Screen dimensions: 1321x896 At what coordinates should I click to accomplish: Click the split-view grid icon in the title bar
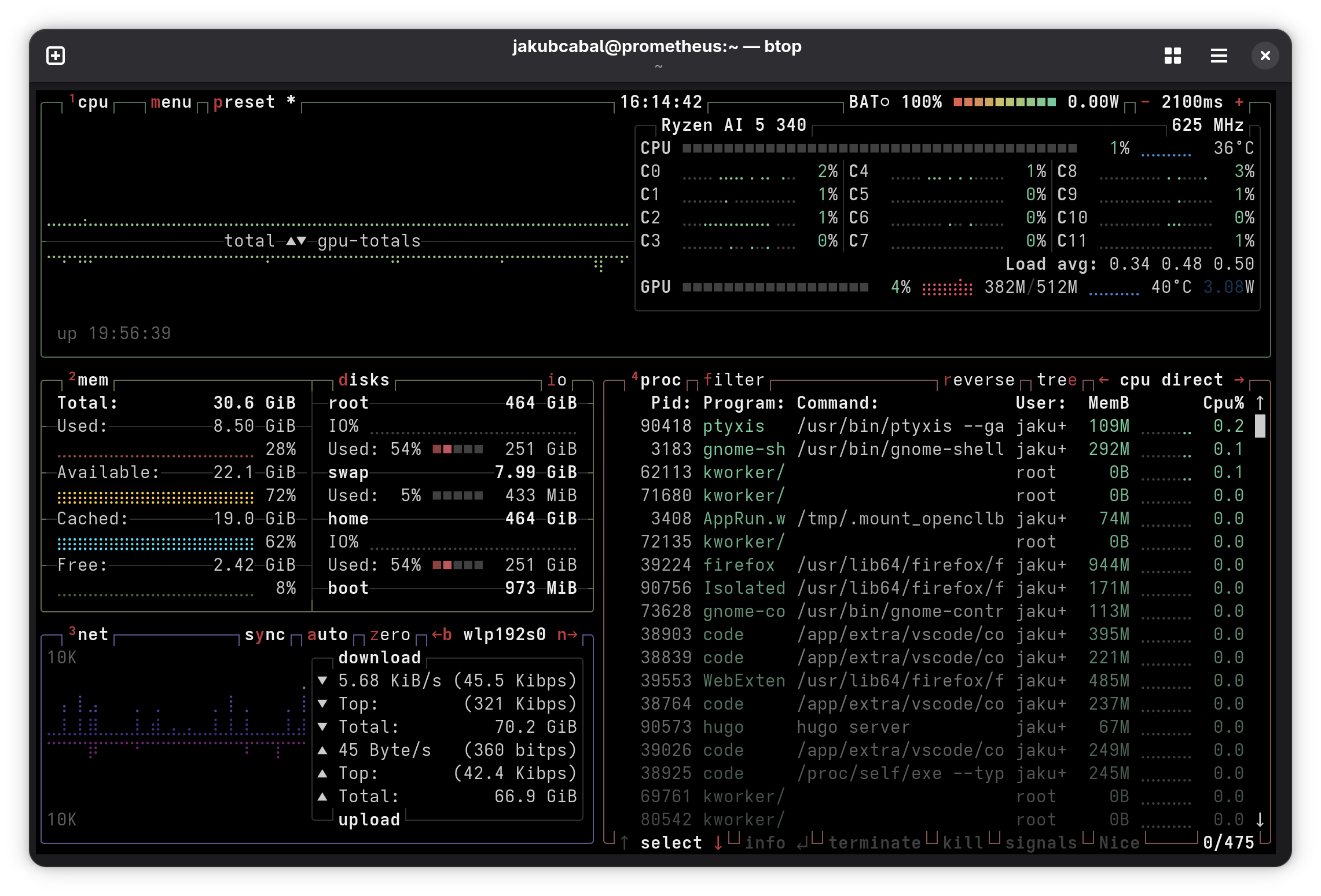point(1173,55)
